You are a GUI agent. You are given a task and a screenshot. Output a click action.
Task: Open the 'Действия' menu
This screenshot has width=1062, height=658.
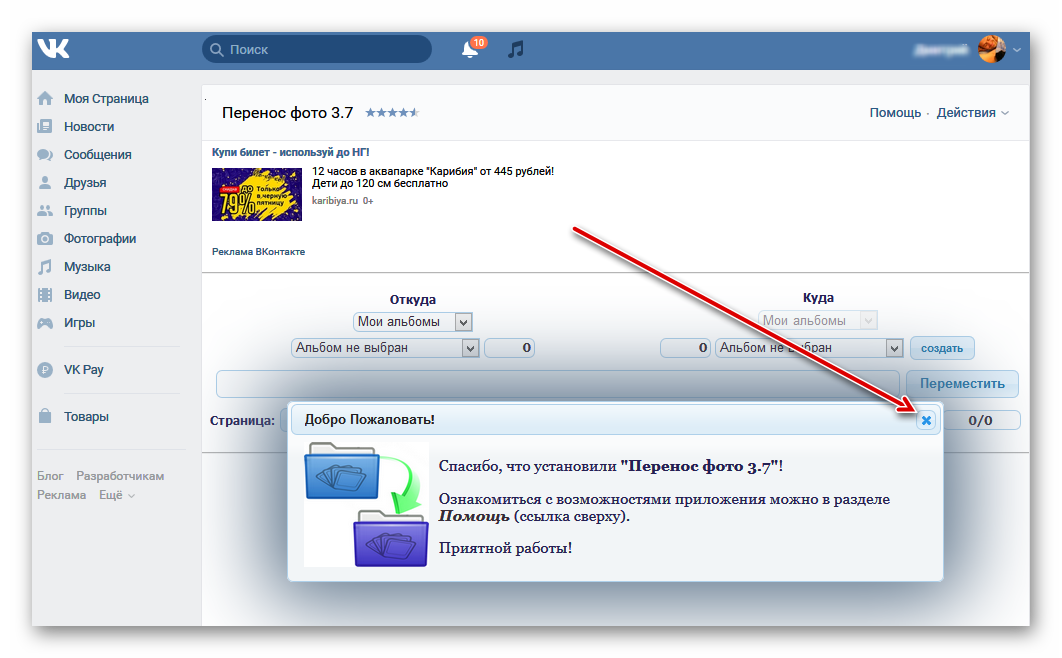pos(972,113)
